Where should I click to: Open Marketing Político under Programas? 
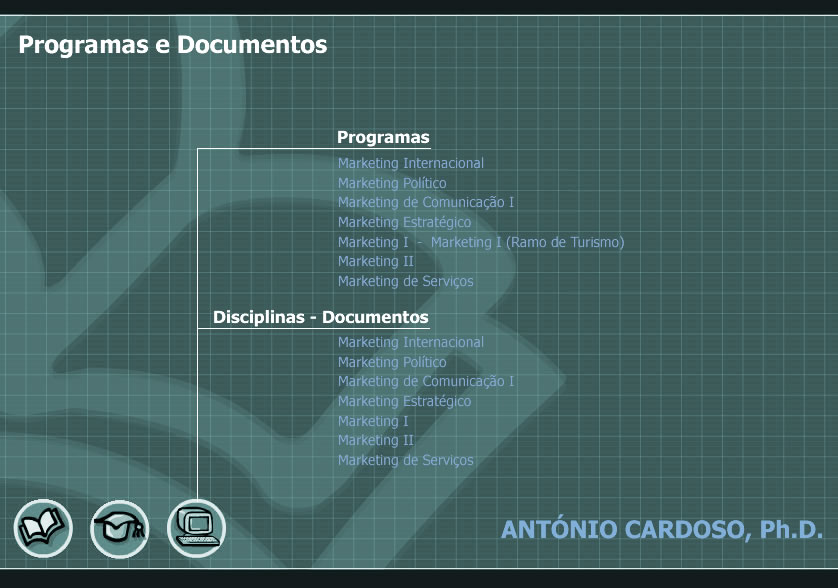[392, 183]
